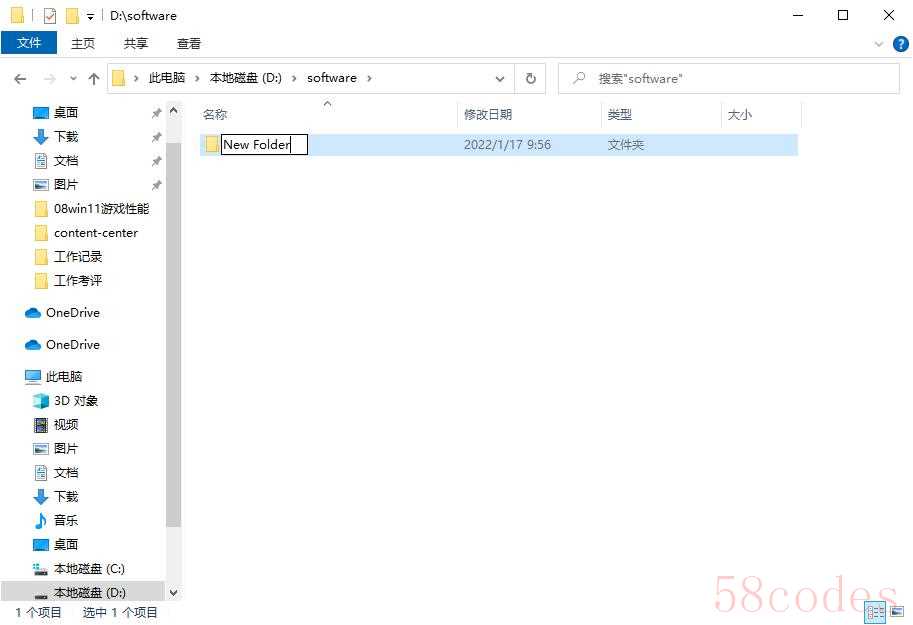Open Help via the blue question mark icon

900,44
